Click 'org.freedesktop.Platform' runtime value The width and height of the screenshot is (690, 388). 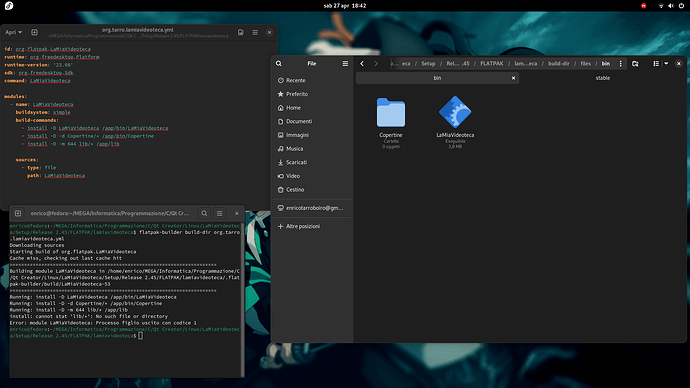coord(65,57)
